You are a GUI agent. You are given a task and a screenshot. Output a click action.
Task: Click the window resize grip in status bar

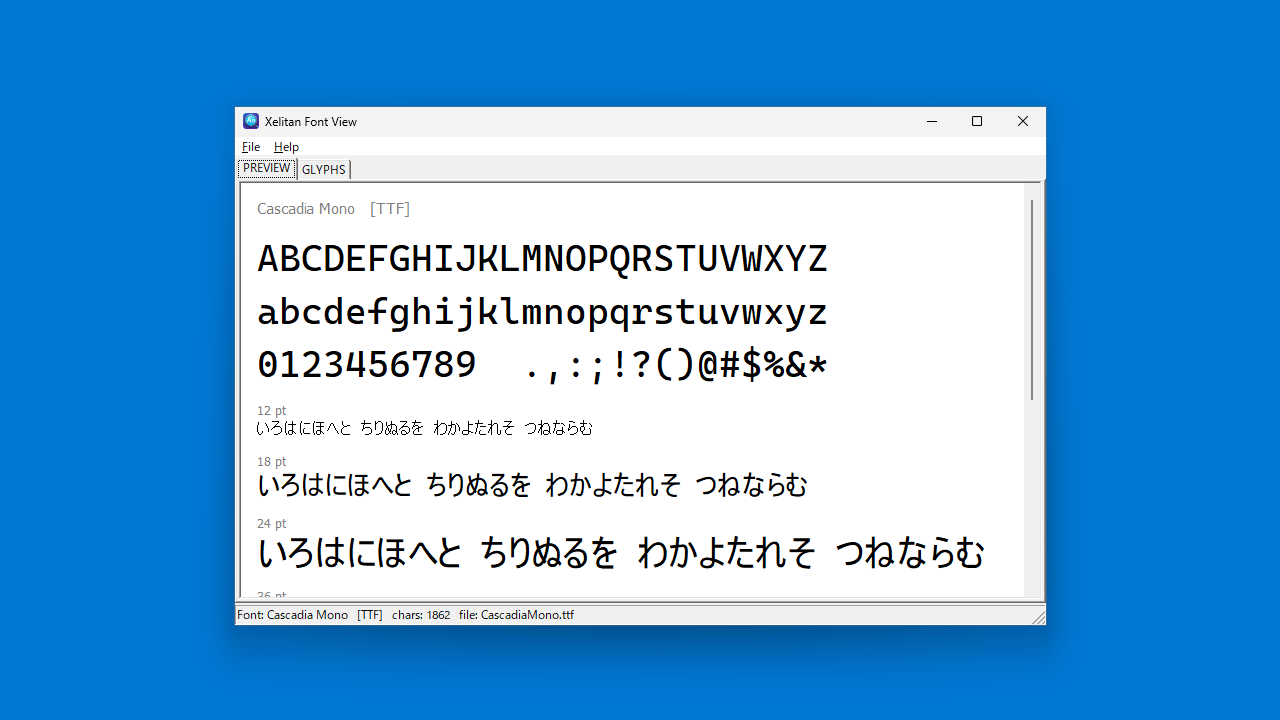click(x=1038, y=617)
